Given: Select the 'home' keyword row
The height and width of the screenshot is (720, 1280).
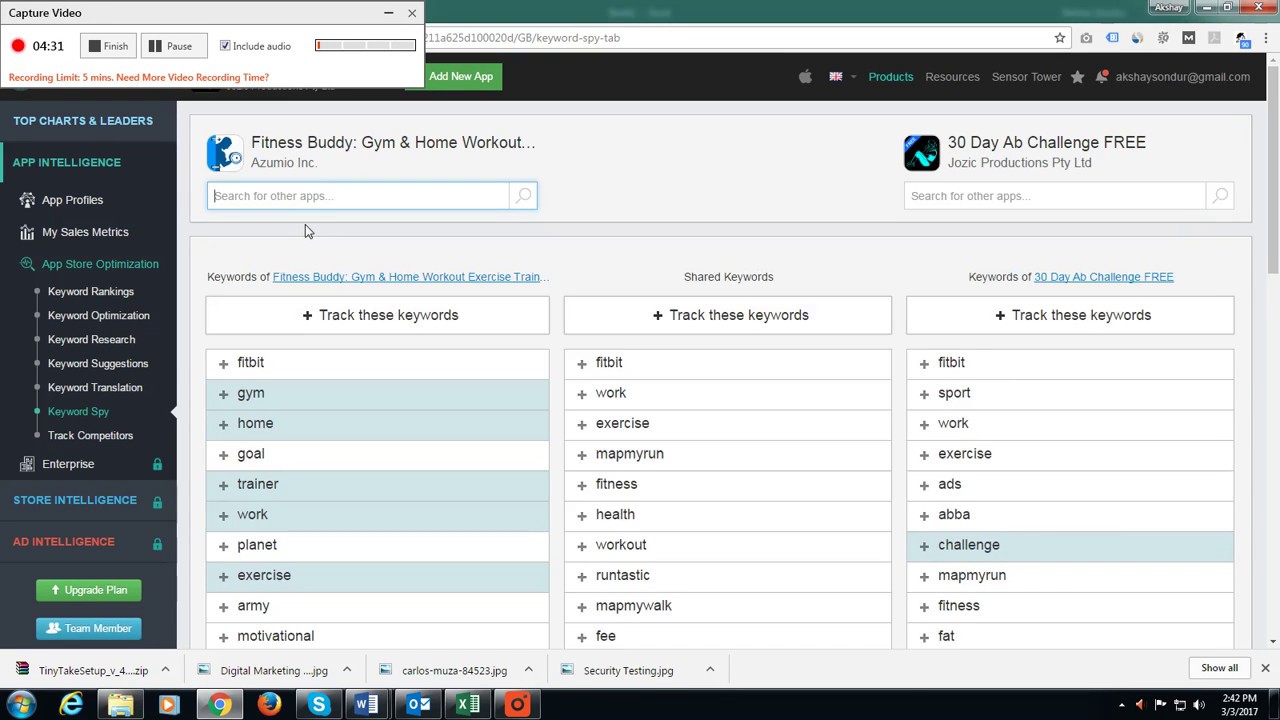Looking at the screenshot, I should coord(377,424).
